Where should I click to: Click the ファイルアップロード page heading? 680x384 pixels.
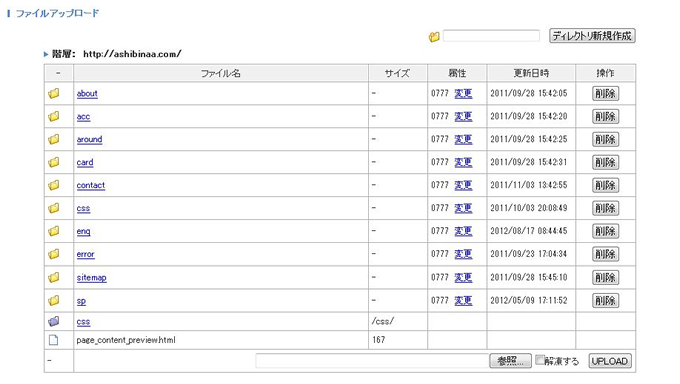click(x=57, y=13)
